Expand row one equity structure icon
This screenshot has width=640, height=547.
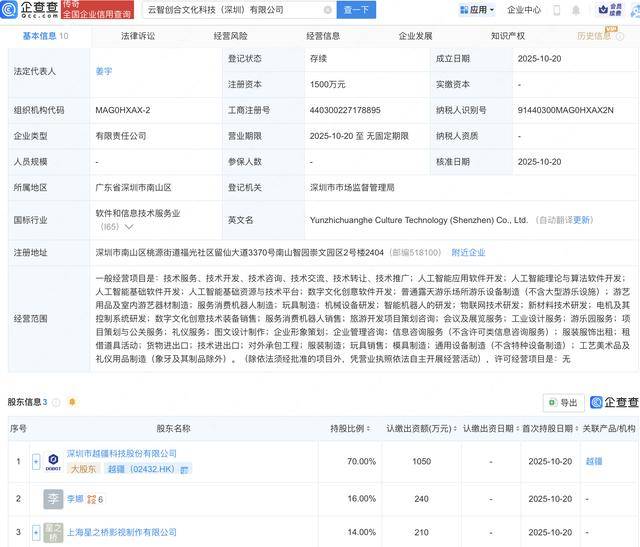[37, 462]
